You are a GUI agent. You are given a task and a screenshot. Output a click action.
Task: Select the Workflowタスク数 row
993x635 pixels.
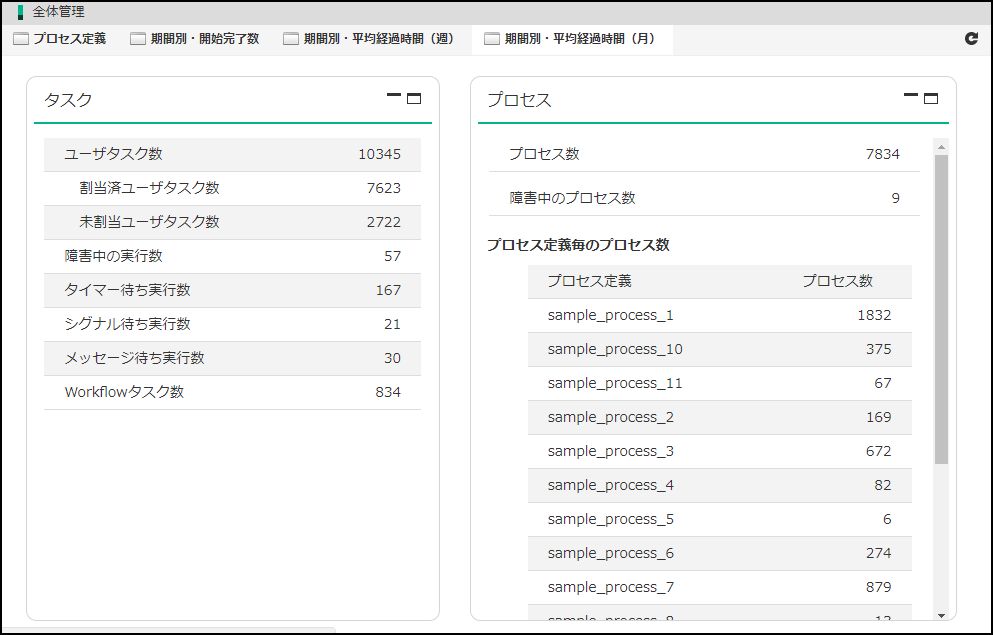pyautogui.click(x=232, y=392)
